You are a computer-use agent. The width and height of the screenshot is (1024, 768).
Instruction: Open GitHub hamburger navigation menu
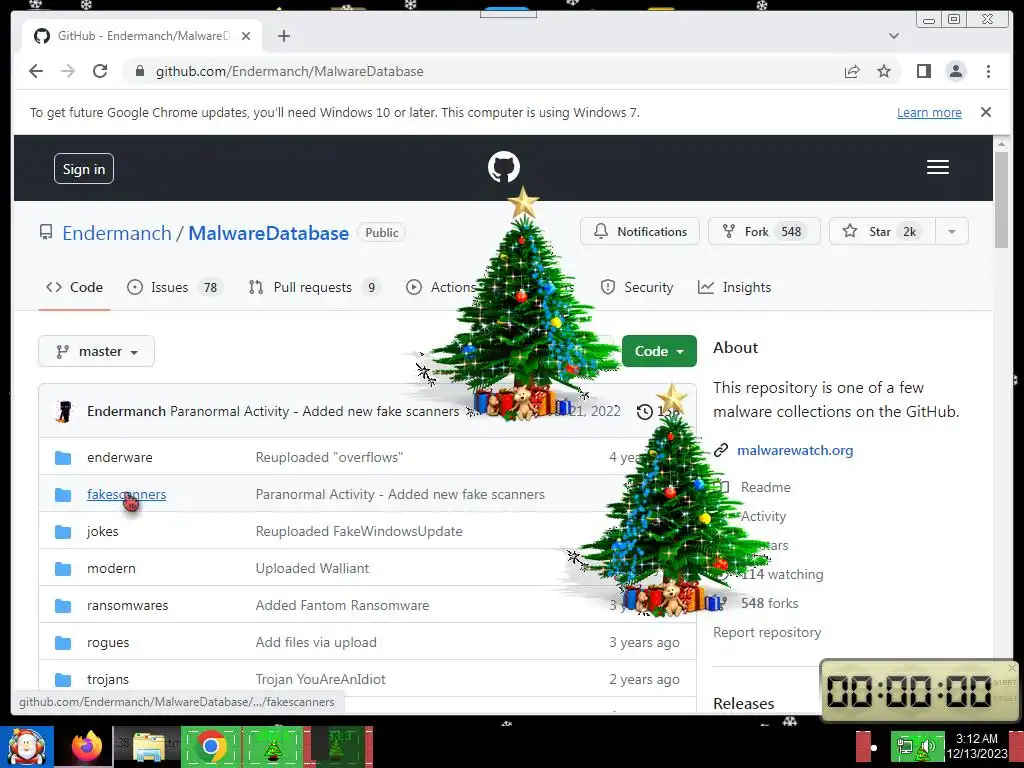[x=937, y=167]
